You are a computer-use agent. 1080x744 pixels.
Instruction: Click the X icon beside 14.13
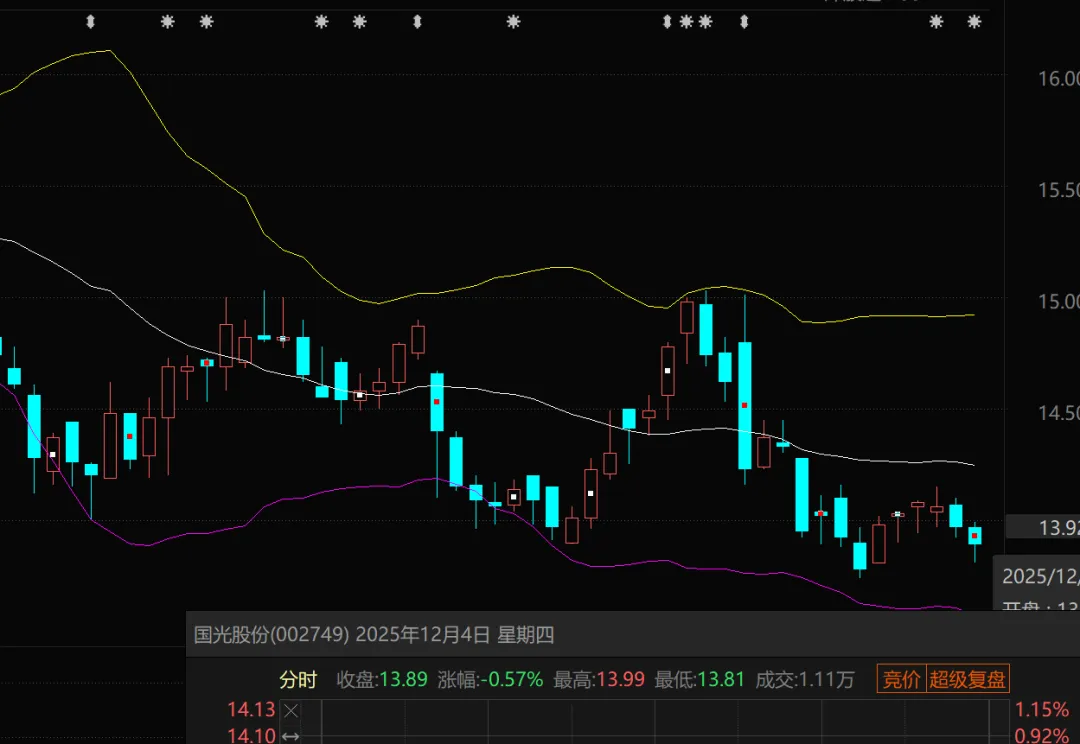pos(291,710)
